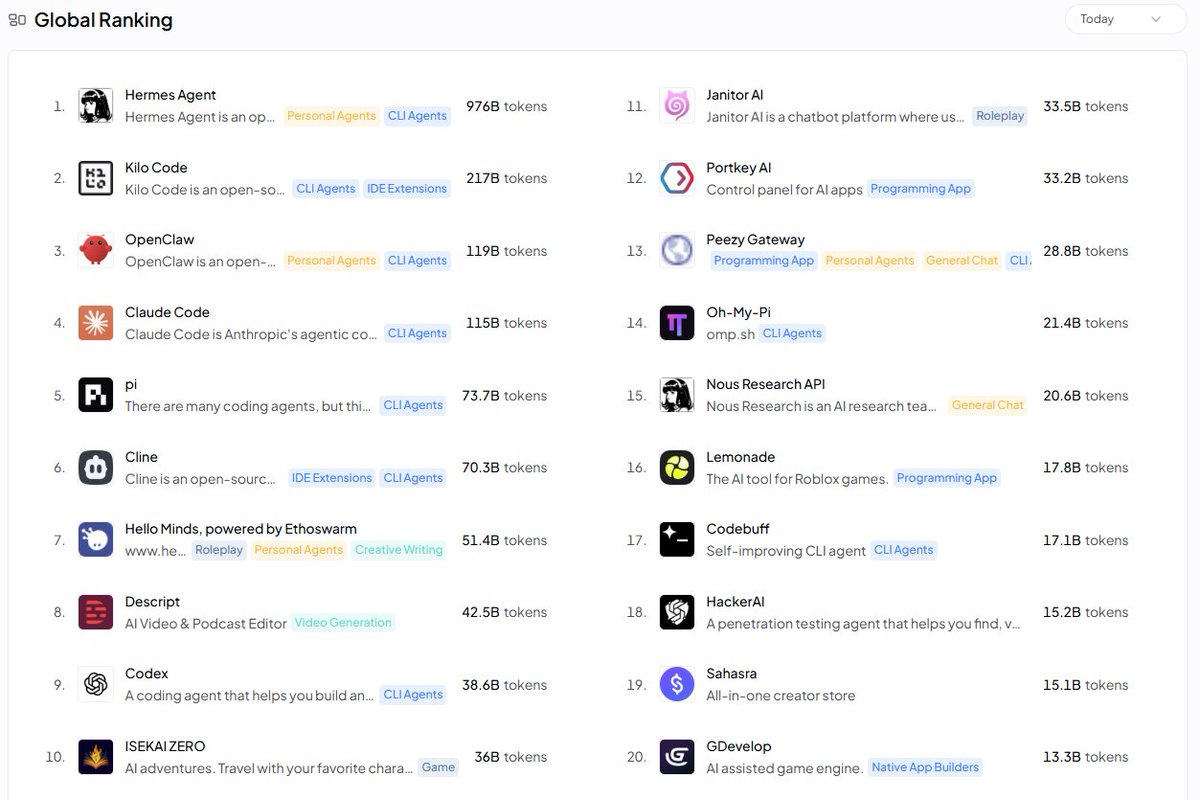Select CLI Agents tag on Kilo Code
The height and width of the screenshot is (800, 1200).
326,188
